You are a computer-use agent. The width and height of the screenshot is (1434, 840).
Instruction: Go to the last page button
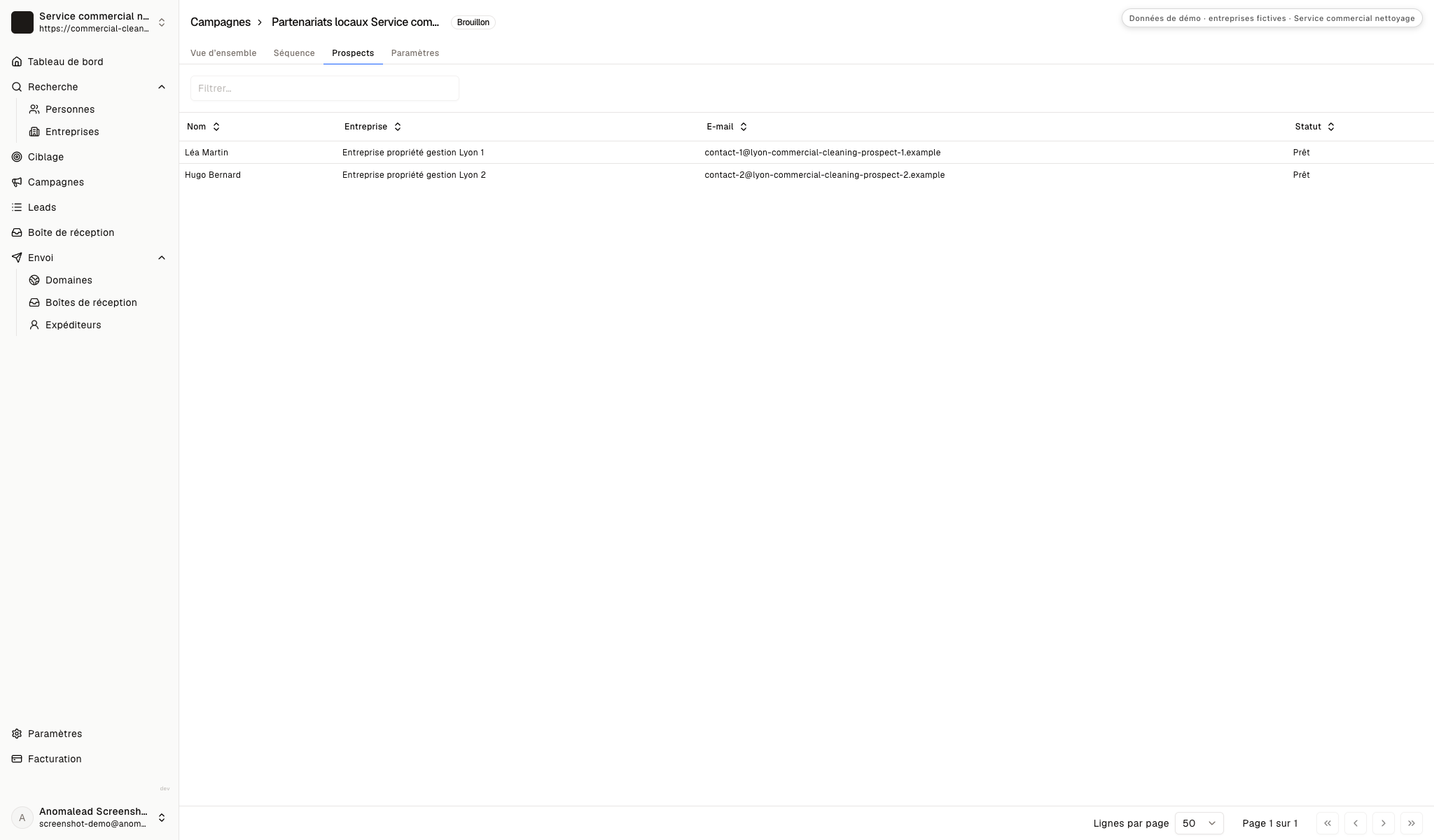pyautogui.click(x=1412, y=823)
